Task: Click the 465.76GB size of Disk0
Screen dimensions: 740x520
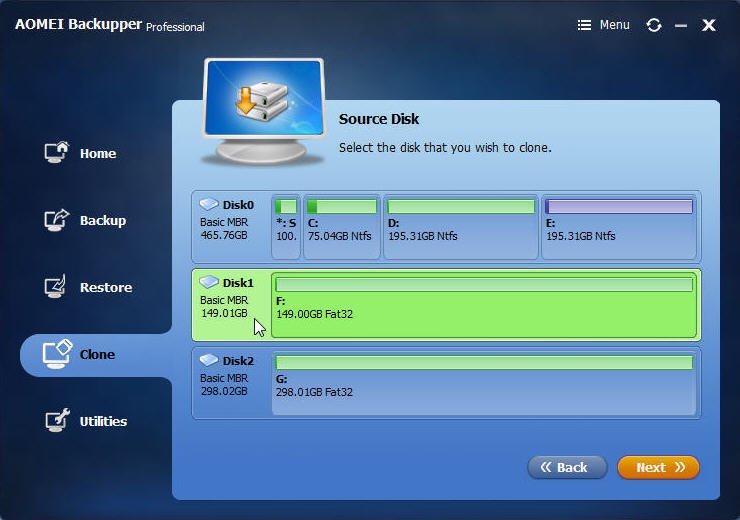Action: pyautogui.click(x=224, y=235)
